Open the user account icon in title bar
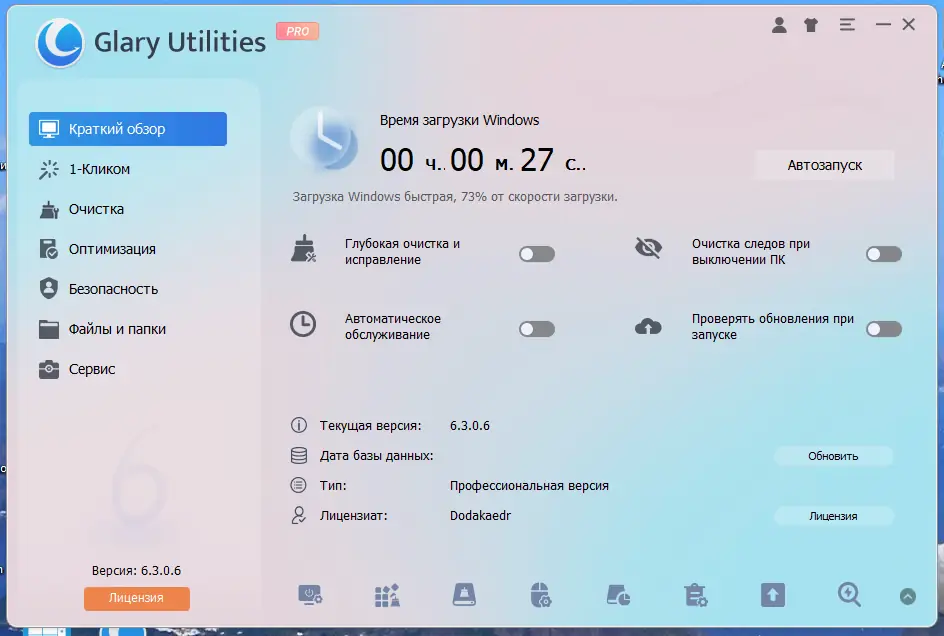The height and width of the screenshot is (636, 944). [779, 26]
